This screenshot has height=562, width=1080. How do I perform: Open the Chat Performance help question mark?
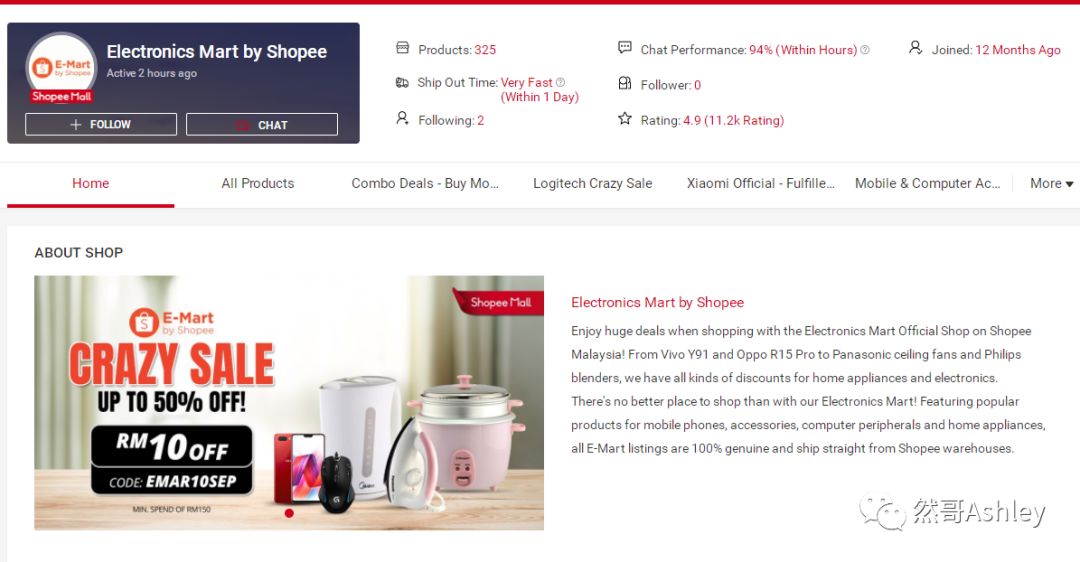coord(865,50)
